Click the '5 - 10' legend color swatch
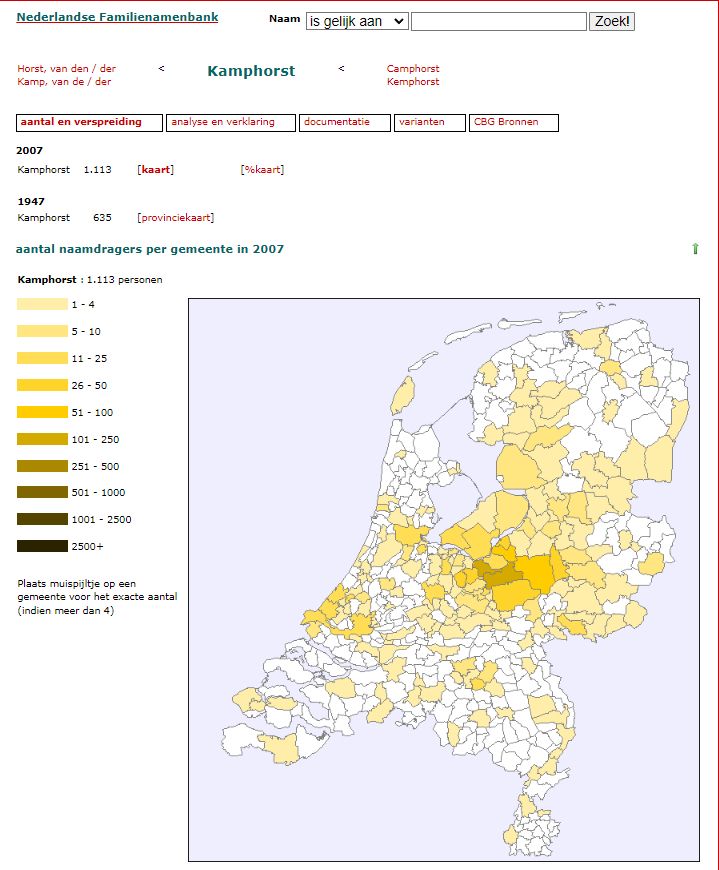 pos(42,331)
